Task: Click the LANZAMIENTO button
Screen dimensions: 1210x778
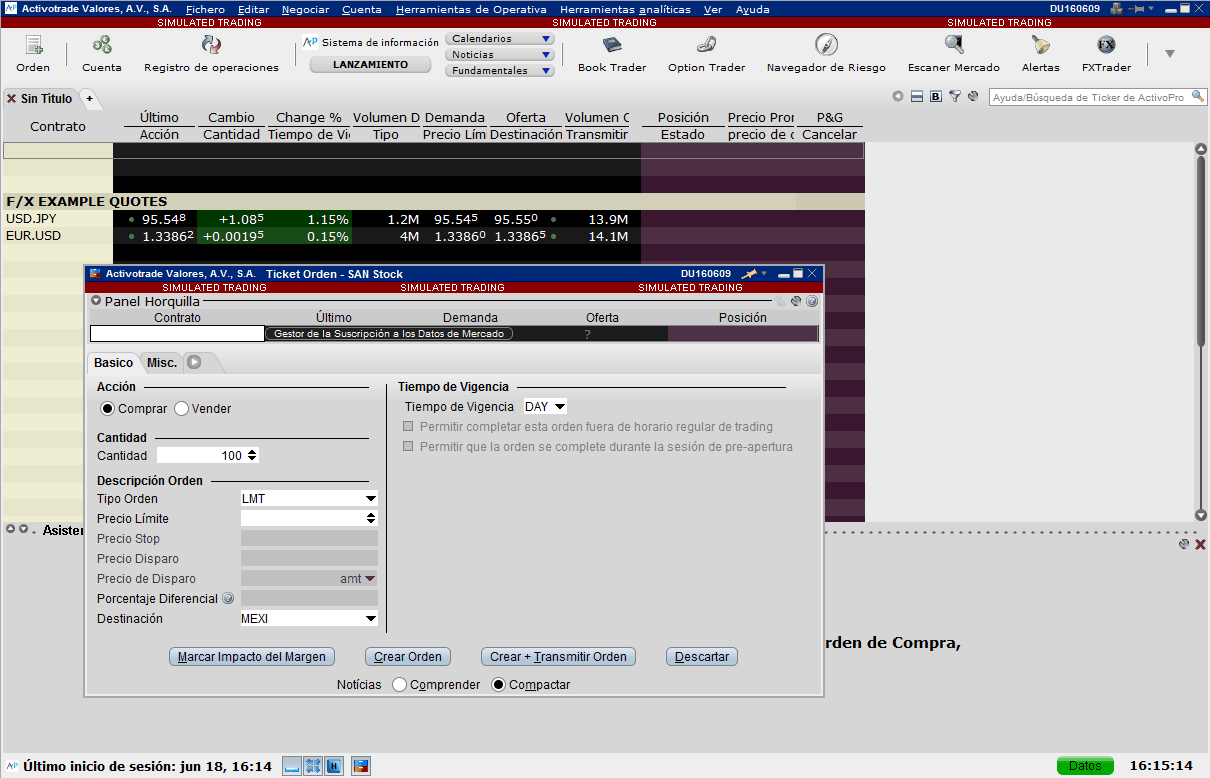Action: pyautogui.click(x=370, y=64)
